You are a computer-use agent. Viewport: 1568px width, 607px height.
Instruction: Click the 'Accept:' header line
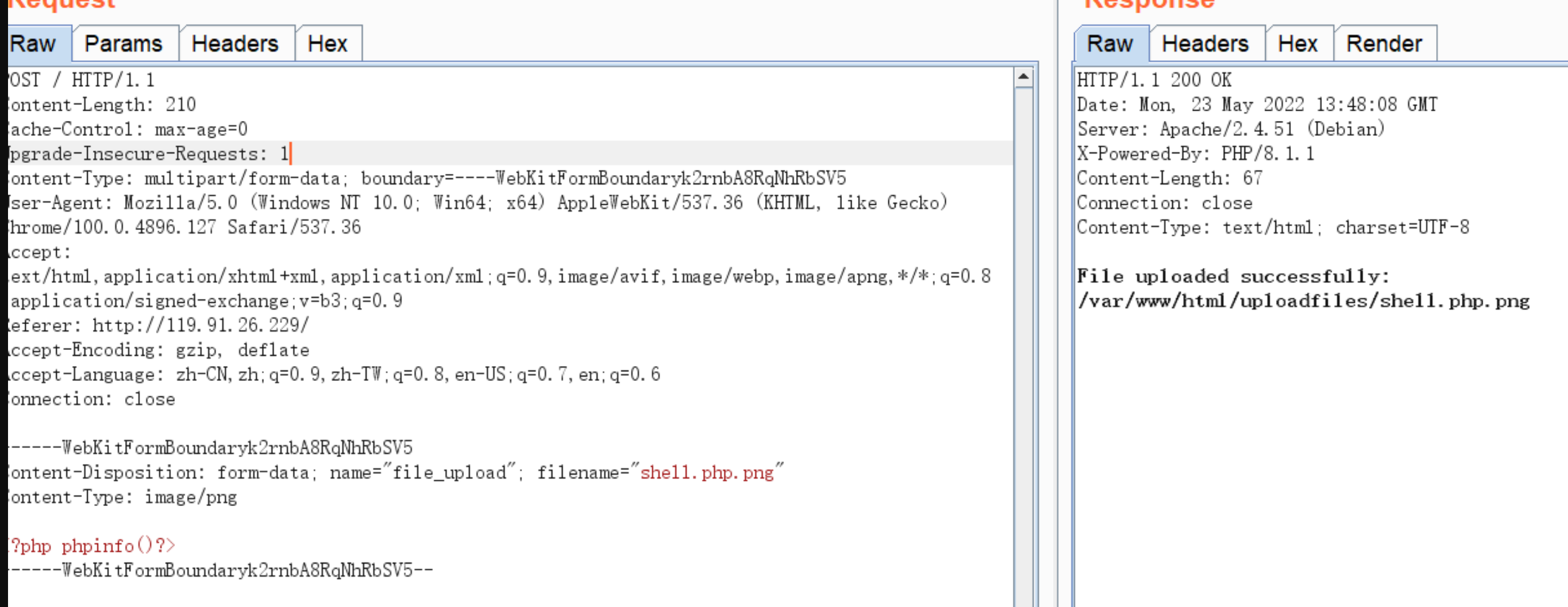coord(40,252)
